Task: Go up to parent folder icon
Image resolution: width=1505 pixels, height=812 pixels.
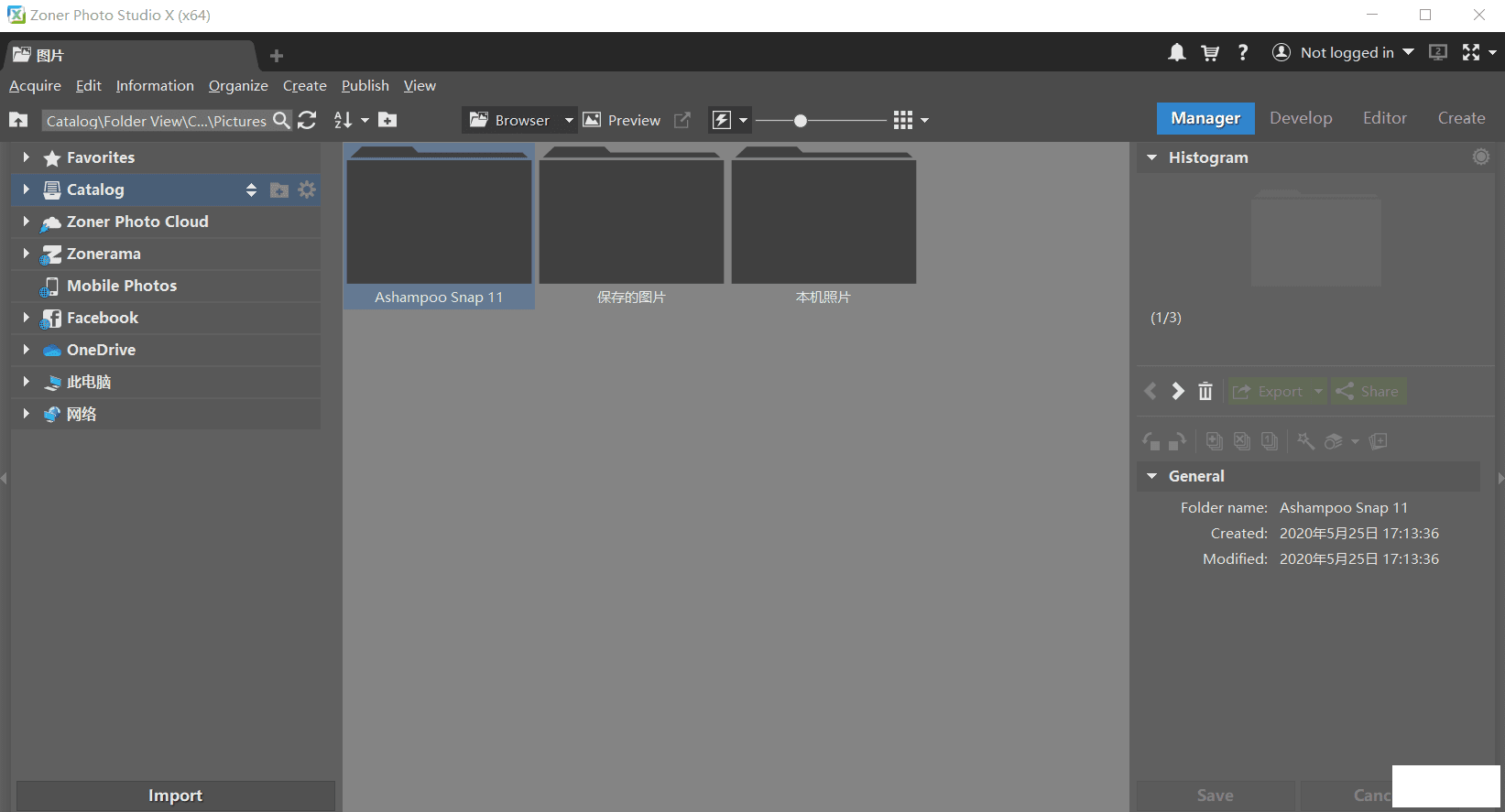Action: coord(18,120)
